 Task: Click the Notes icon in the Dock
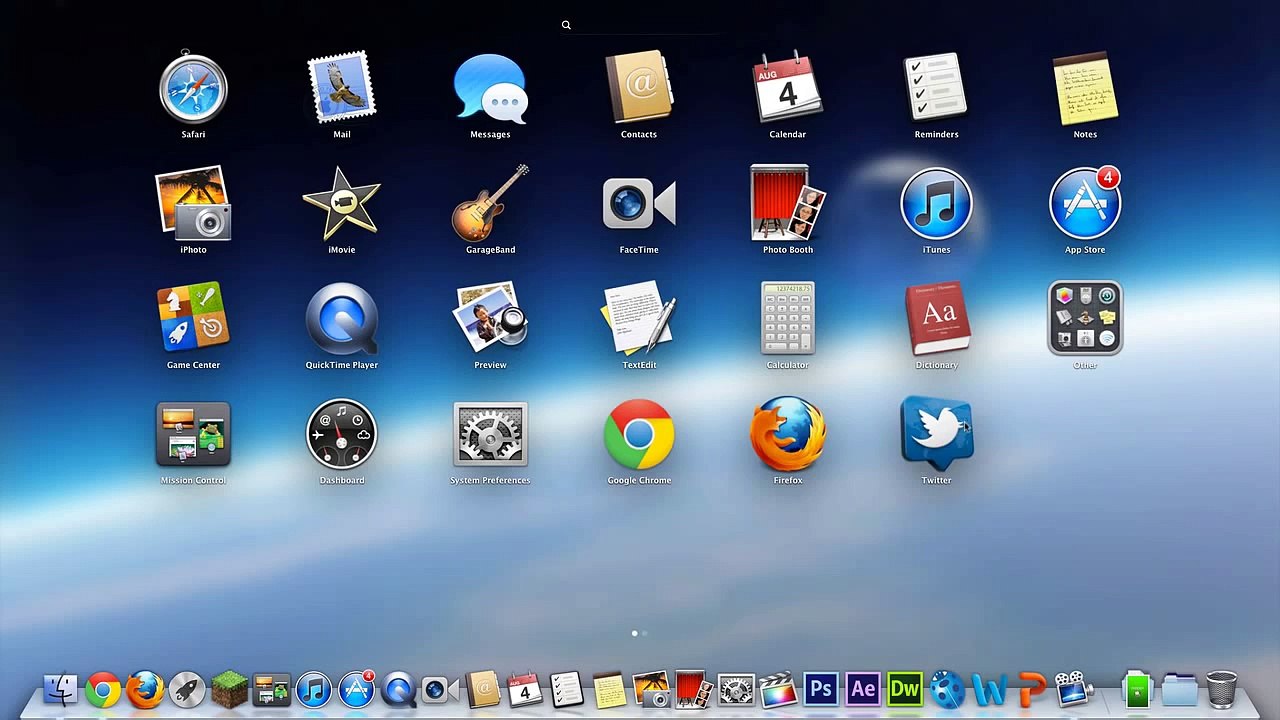609,689
